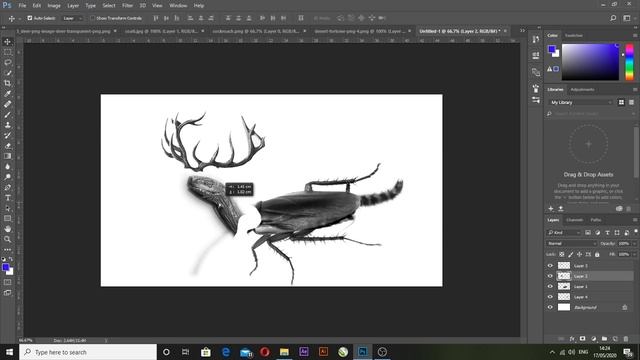
Task: Click the Type here to search box
Action: pyautogui.click(x=88, y=352)
